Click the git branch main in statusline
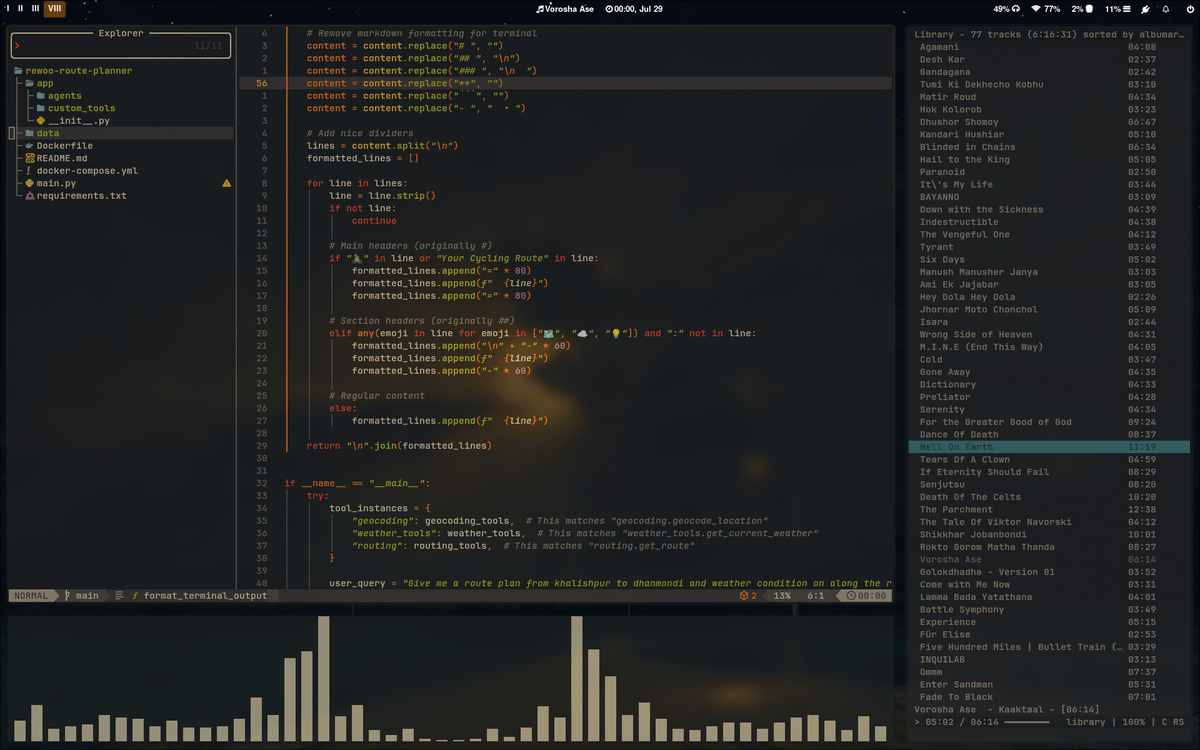 coord(82,596)
